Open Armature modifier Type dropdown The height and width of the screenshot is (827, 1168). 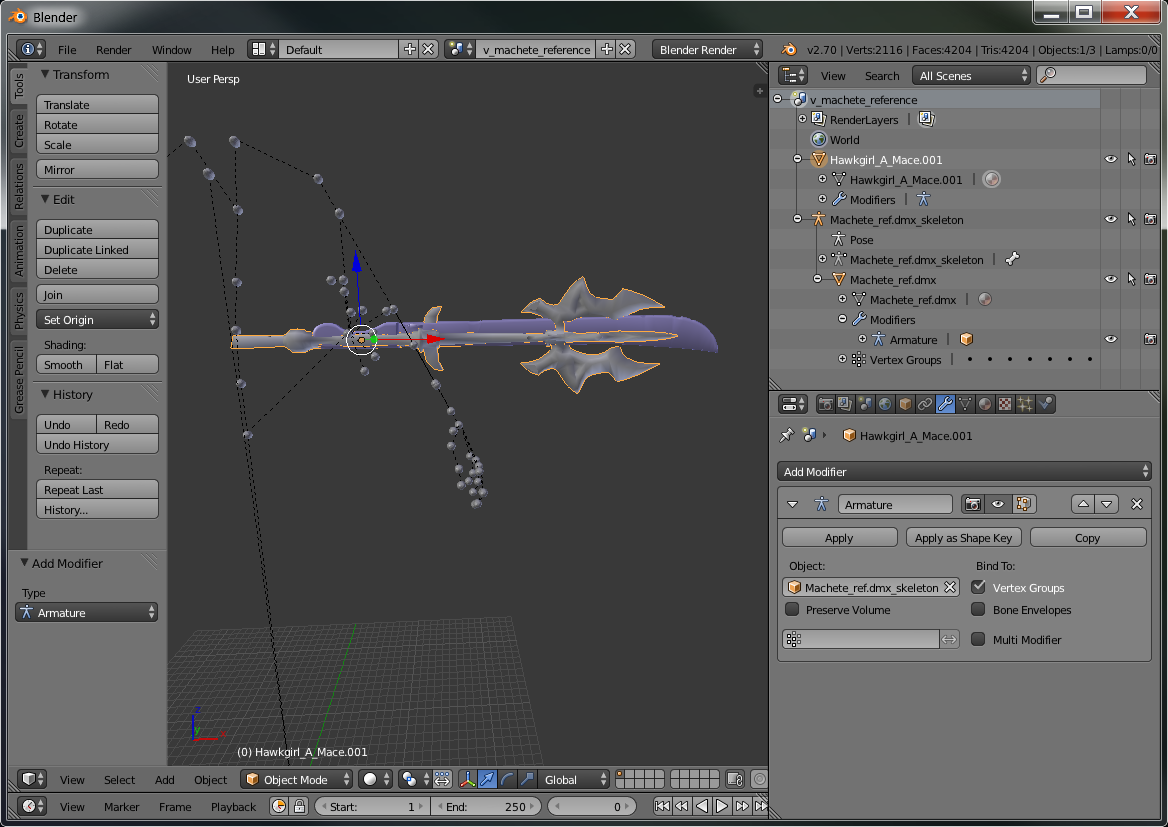(x=86, y=612)
